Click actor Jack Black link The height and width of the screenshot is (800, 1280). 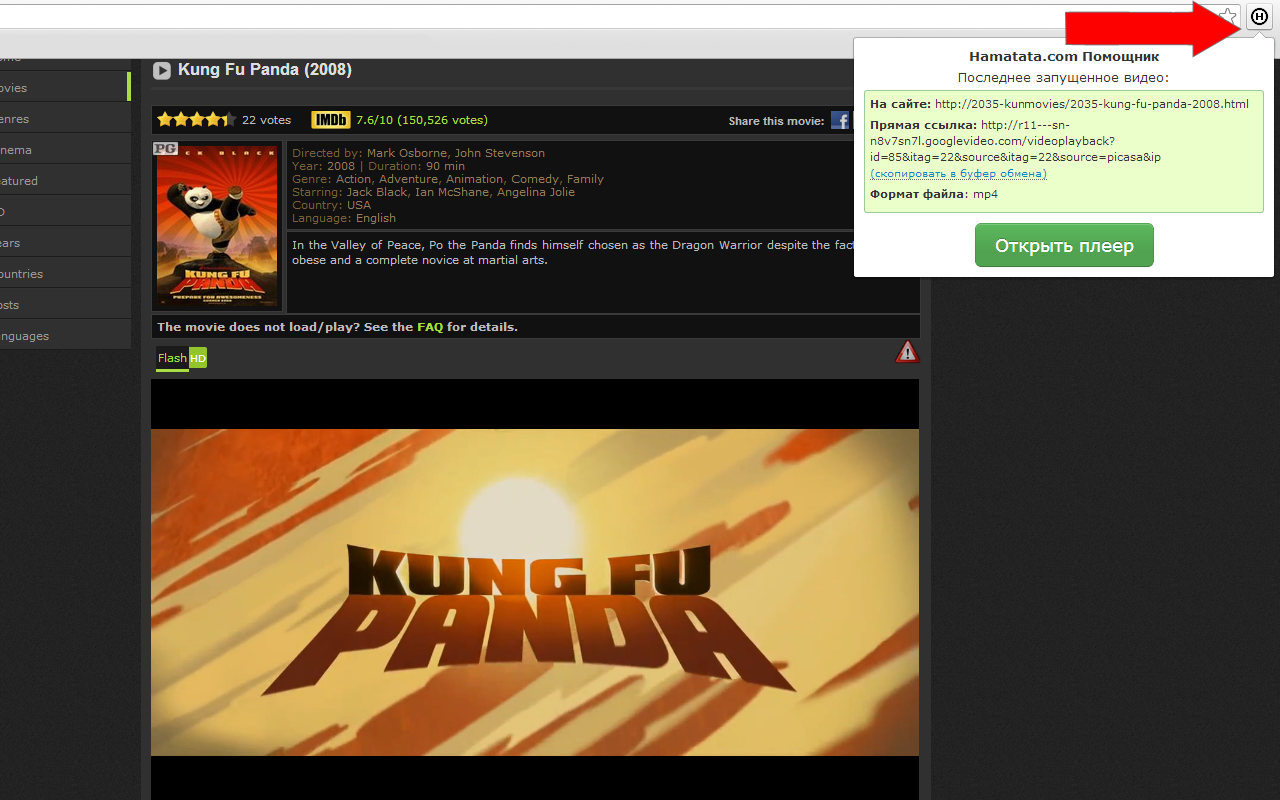tap(377, 192)
